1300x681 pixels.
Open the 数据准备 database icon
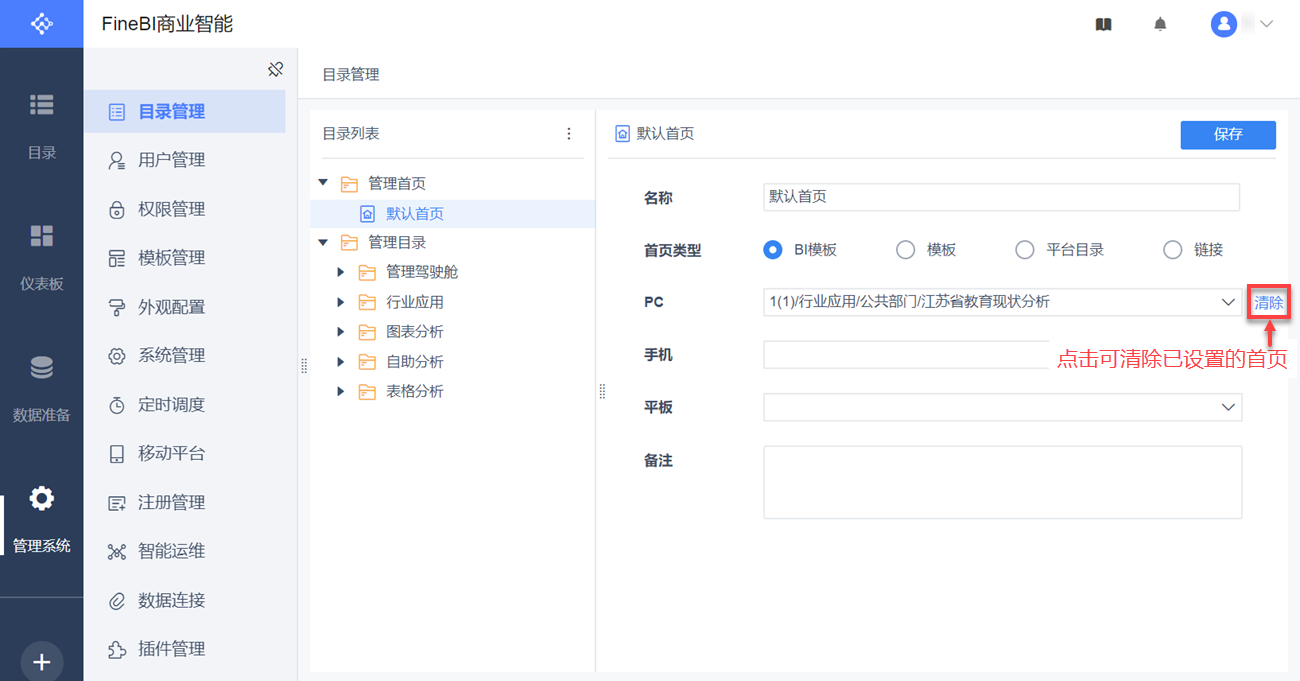coord(41,369)
